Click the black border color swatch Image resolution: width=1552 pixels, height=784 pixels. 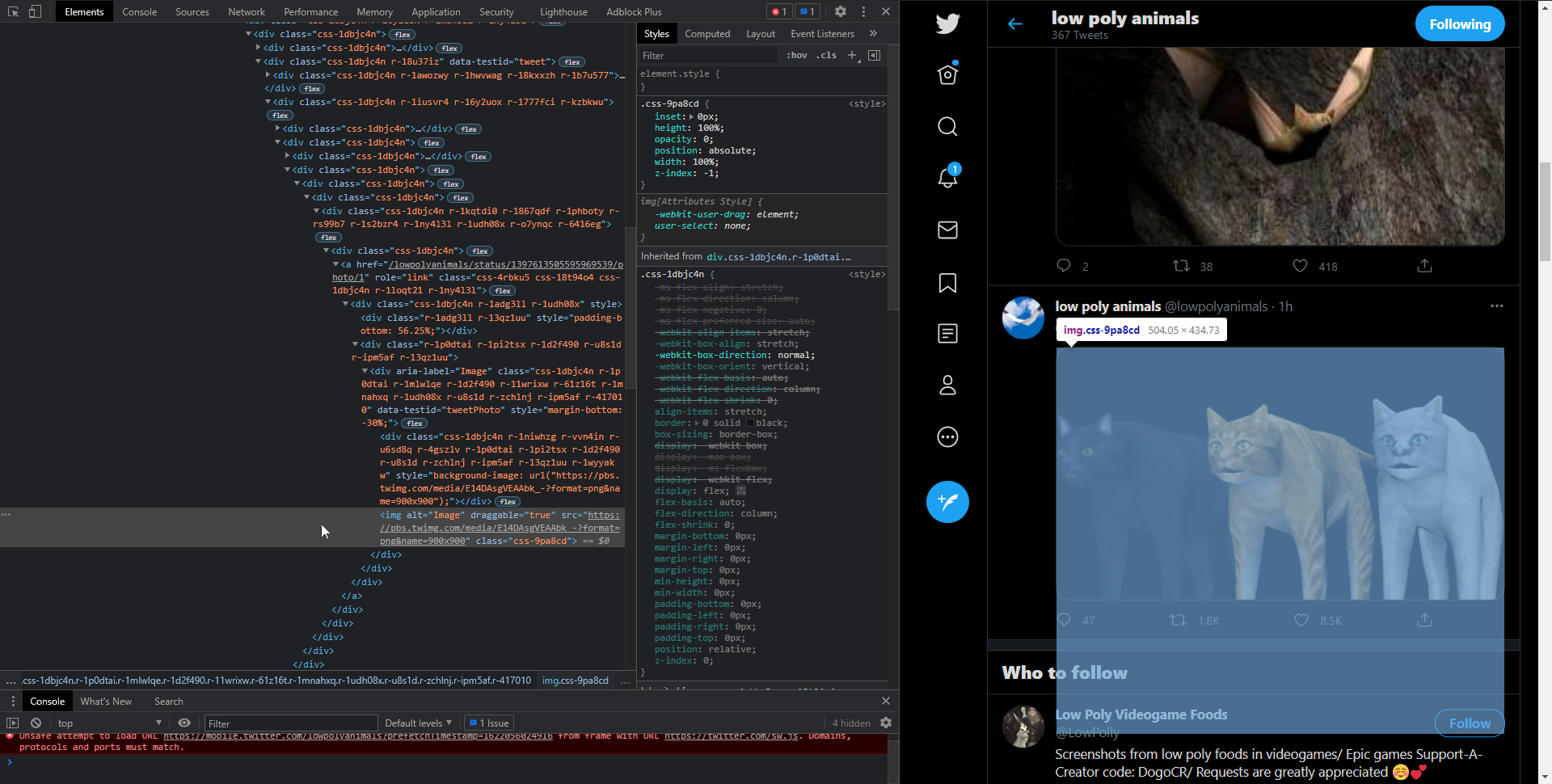pos(750,423)
